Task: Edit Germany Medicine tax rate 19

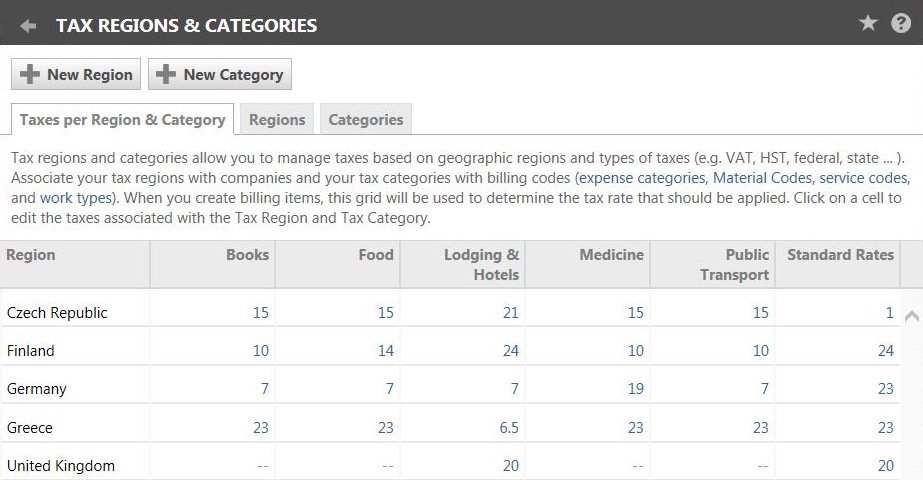Action: tap(635, 389)
